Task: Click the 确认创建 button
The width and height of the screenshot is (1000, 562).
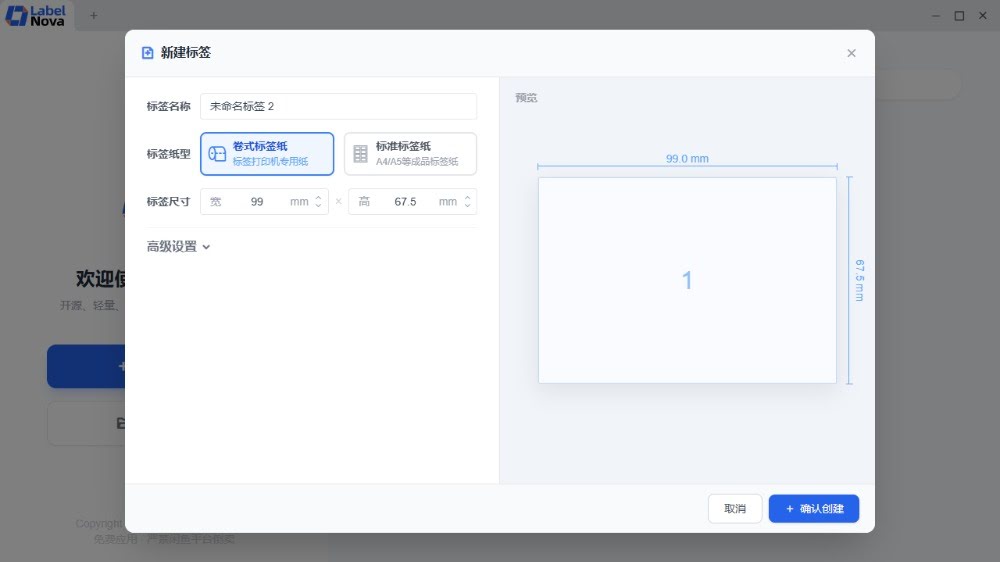Action: pos(813,509)
